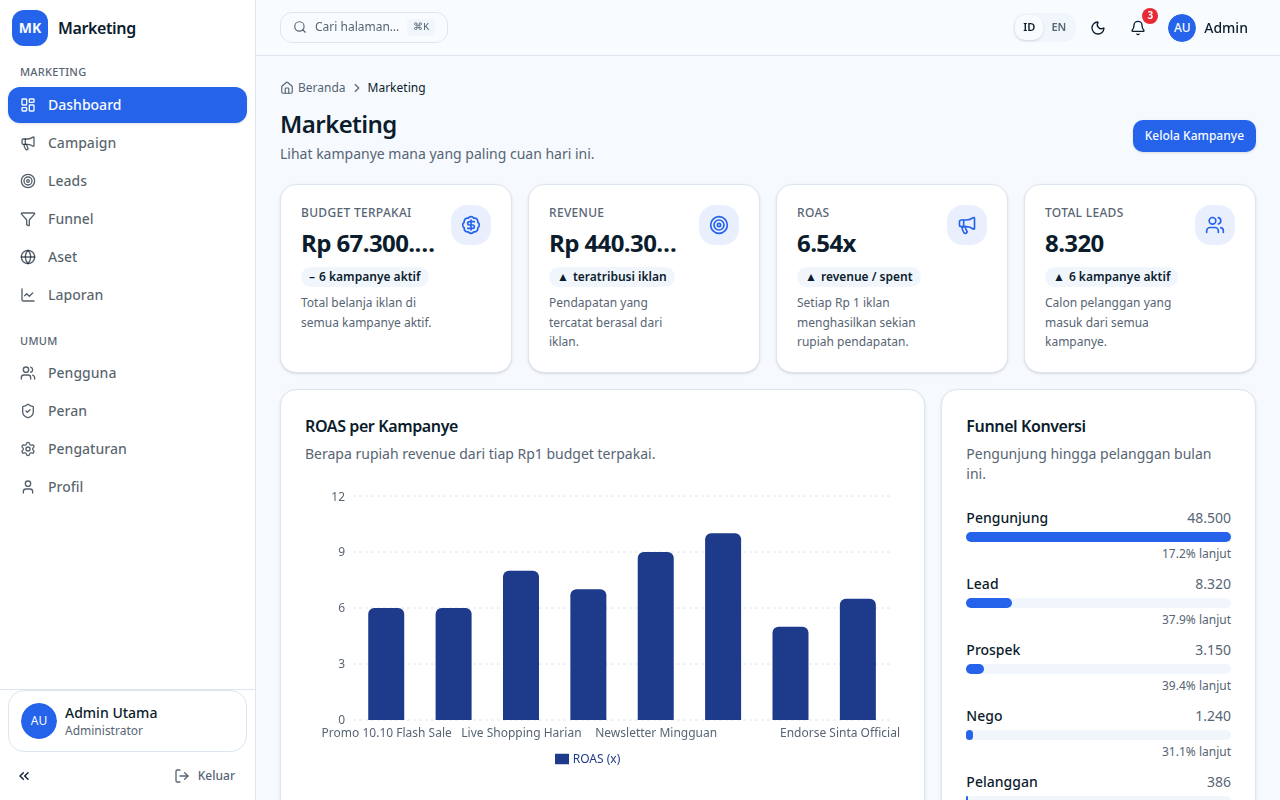Open the Dashboard sidebar item
The image size is (1280, 800).
pos(127,105)
